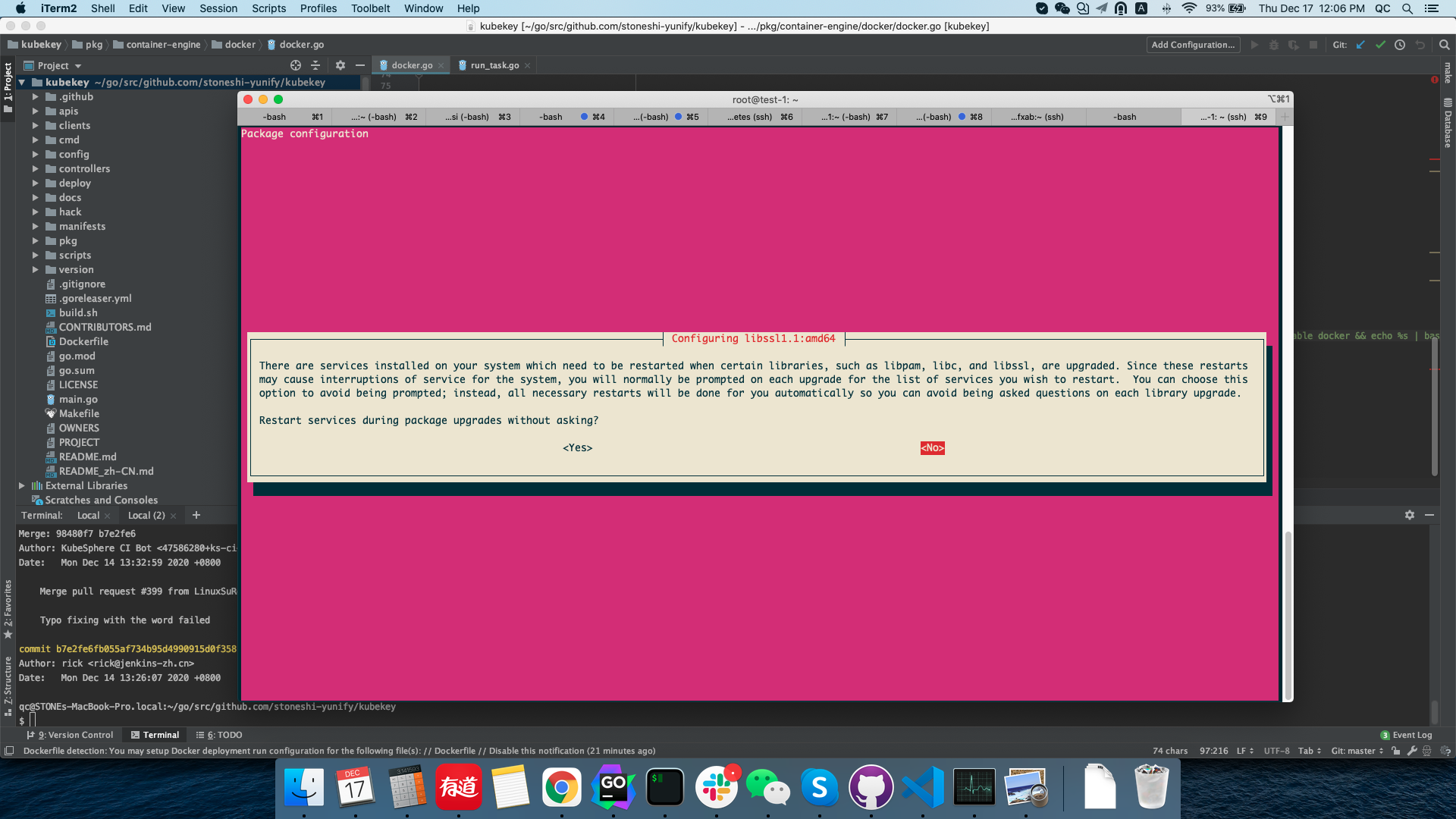Screen dimensions: 1456x819
Task: Expand the .github folder in project tree
Action: 35,97
